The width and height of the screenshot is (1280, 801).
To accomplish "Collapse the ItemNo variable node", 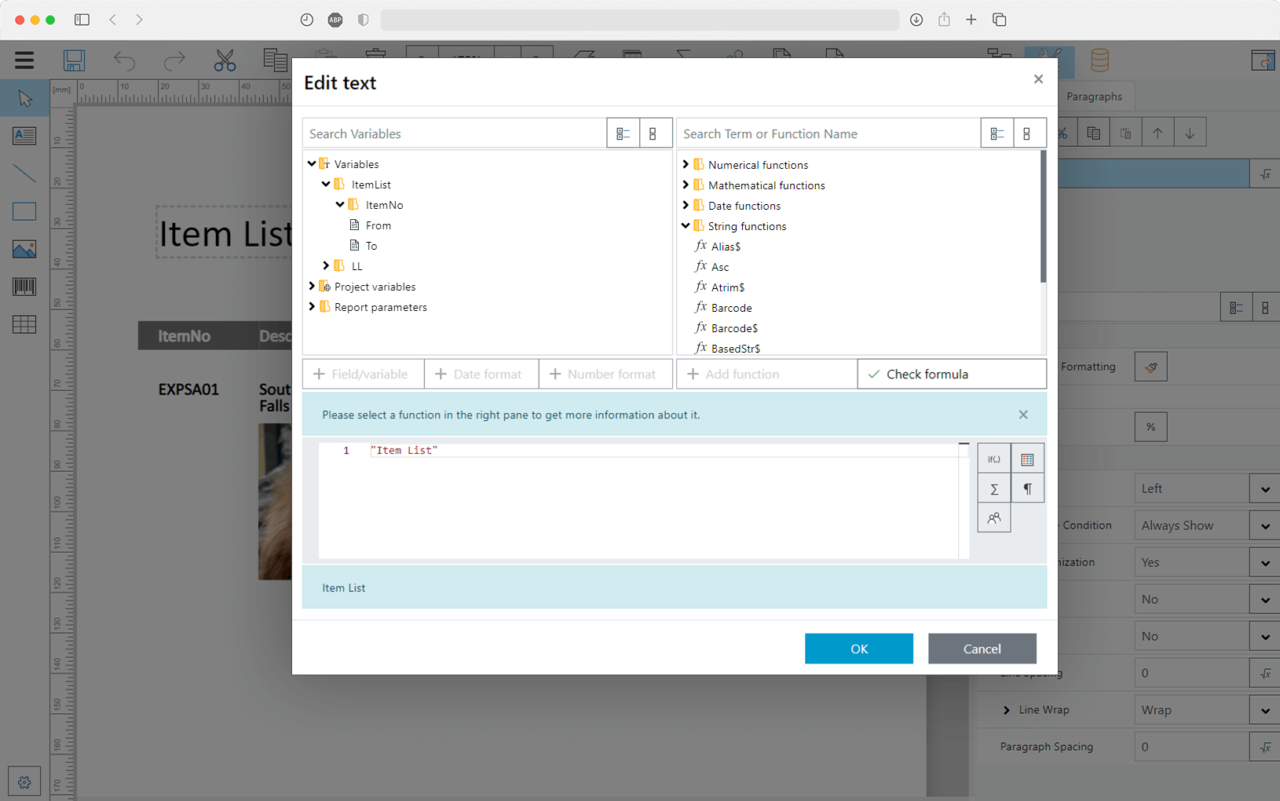I will coord(340,204).
